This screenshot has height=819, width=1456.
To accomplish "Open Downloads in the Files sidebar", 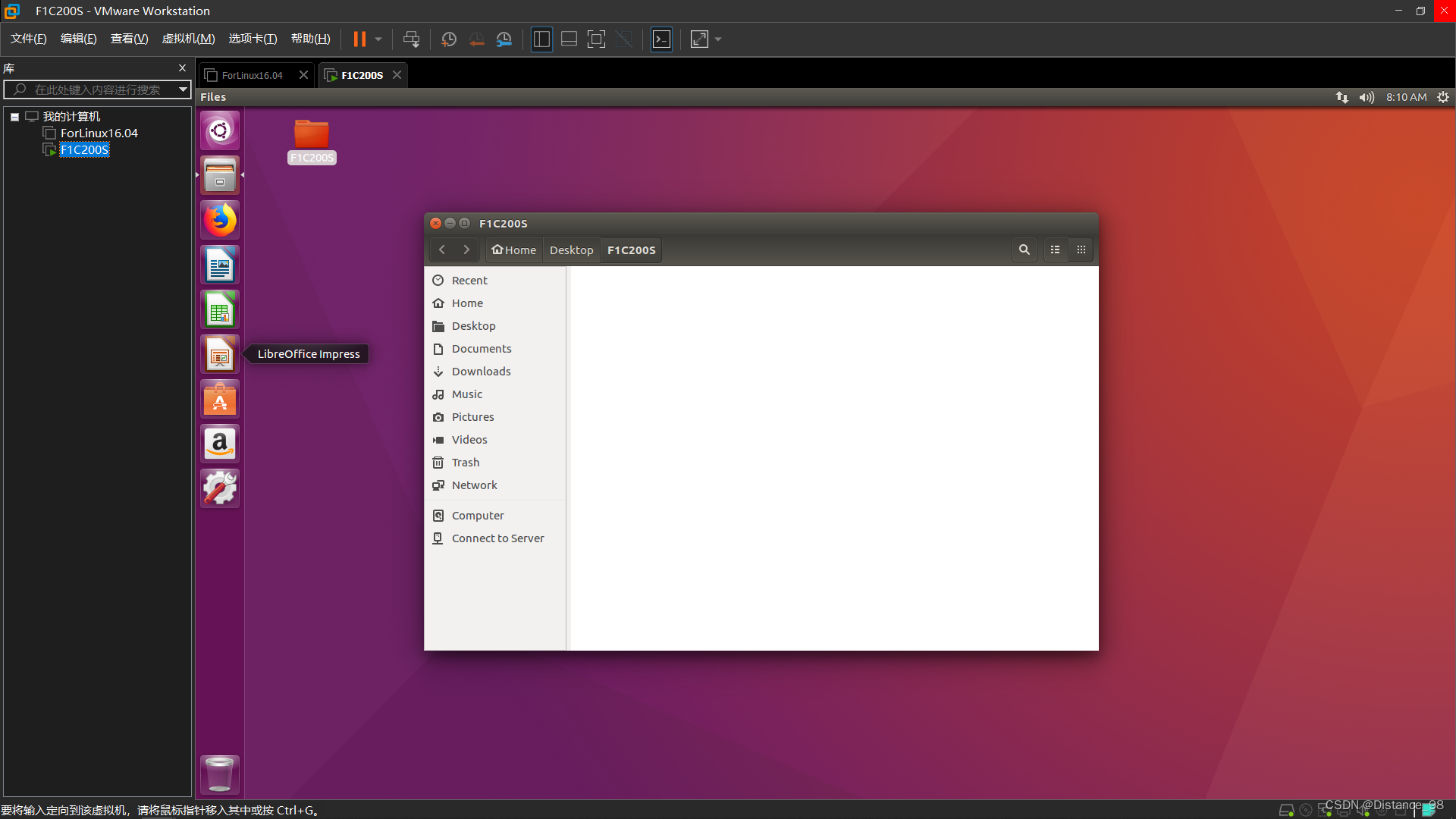I will point(481,372).
